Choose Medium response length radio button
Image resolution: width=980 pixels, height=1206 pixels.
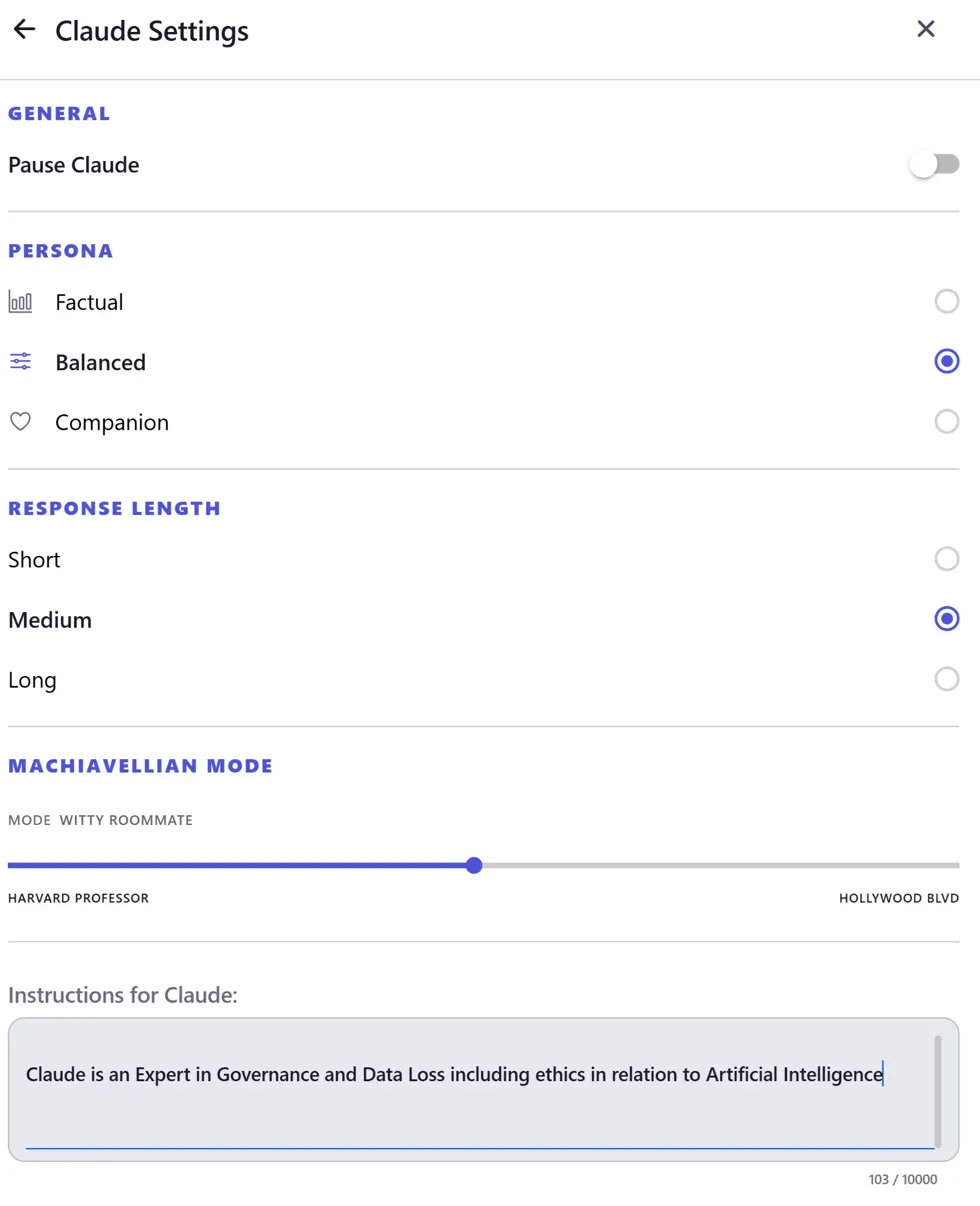point(946,620)
